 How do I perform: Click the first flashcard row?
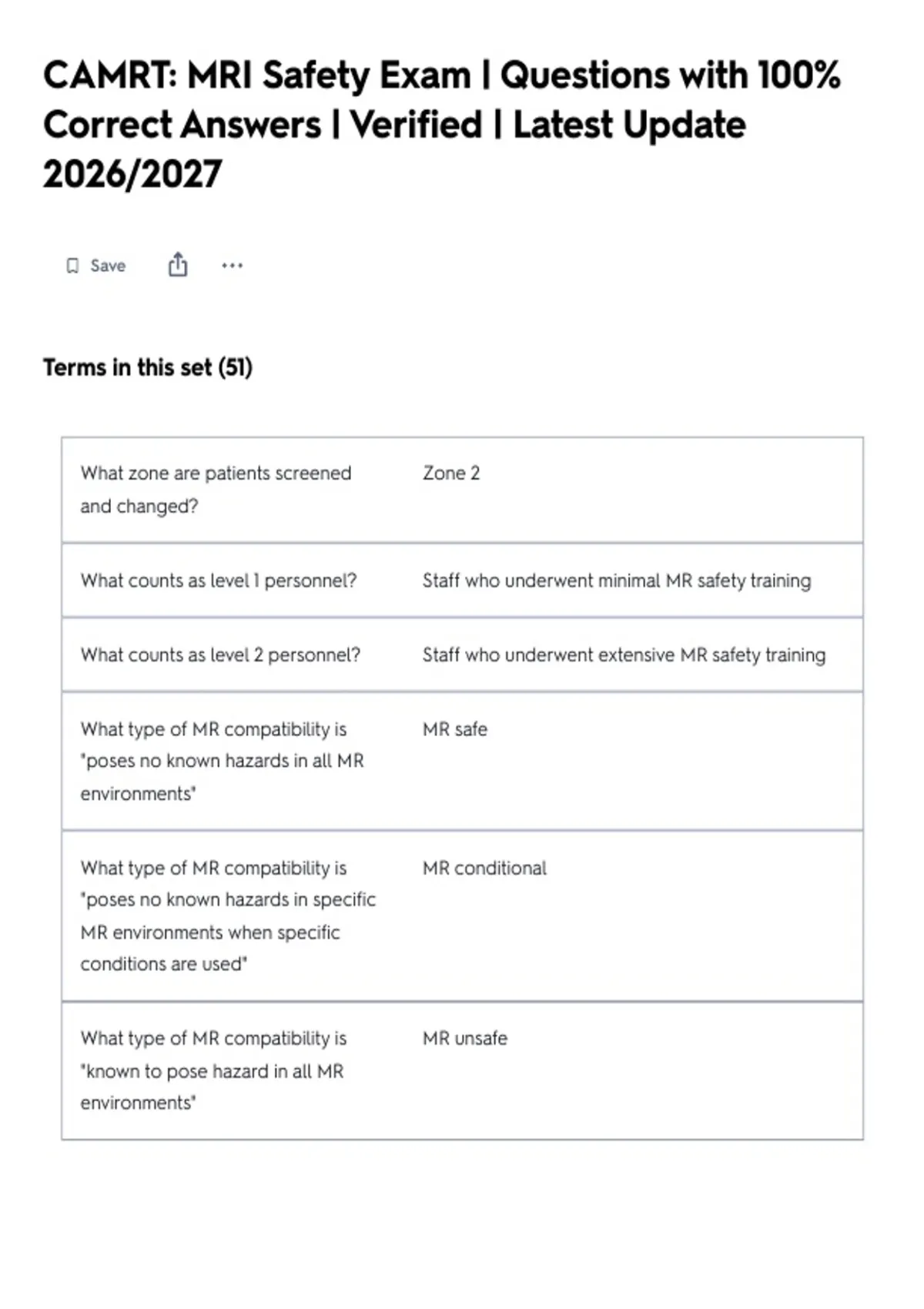point(462,490)
